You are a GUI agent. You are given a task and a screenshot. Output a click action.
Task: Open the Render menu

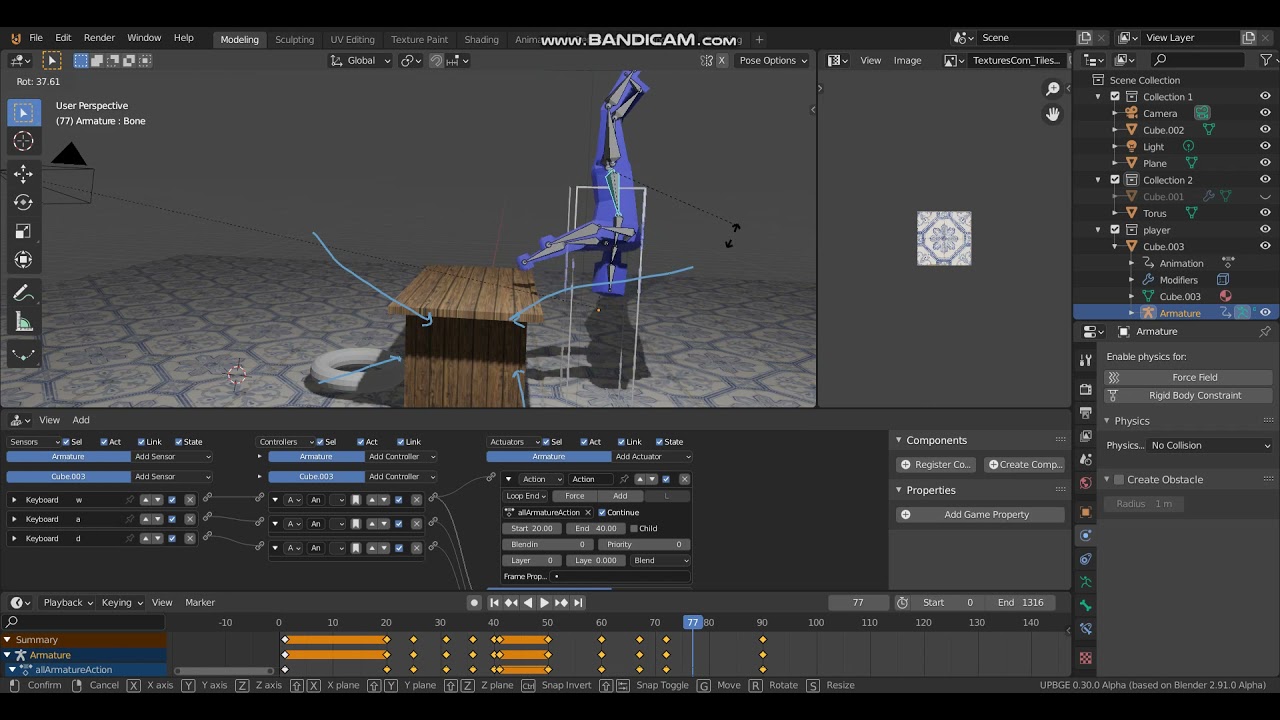99,38
